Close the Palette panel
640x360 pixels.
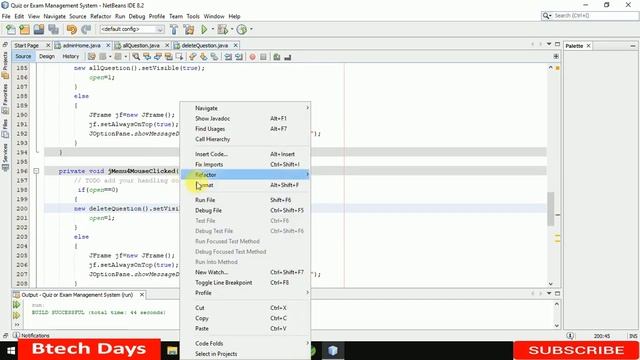click(x=589, y=46)
